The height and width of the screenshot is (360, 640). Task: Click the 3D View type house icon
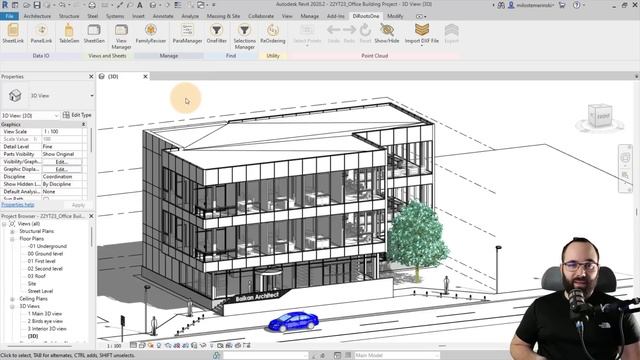click(15, 96)
